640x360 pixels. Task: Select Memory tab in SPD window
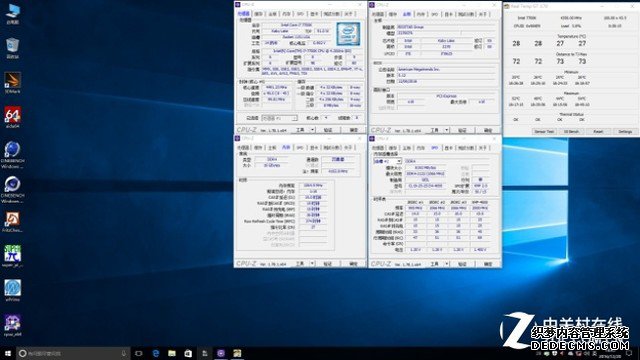[420, 148]
